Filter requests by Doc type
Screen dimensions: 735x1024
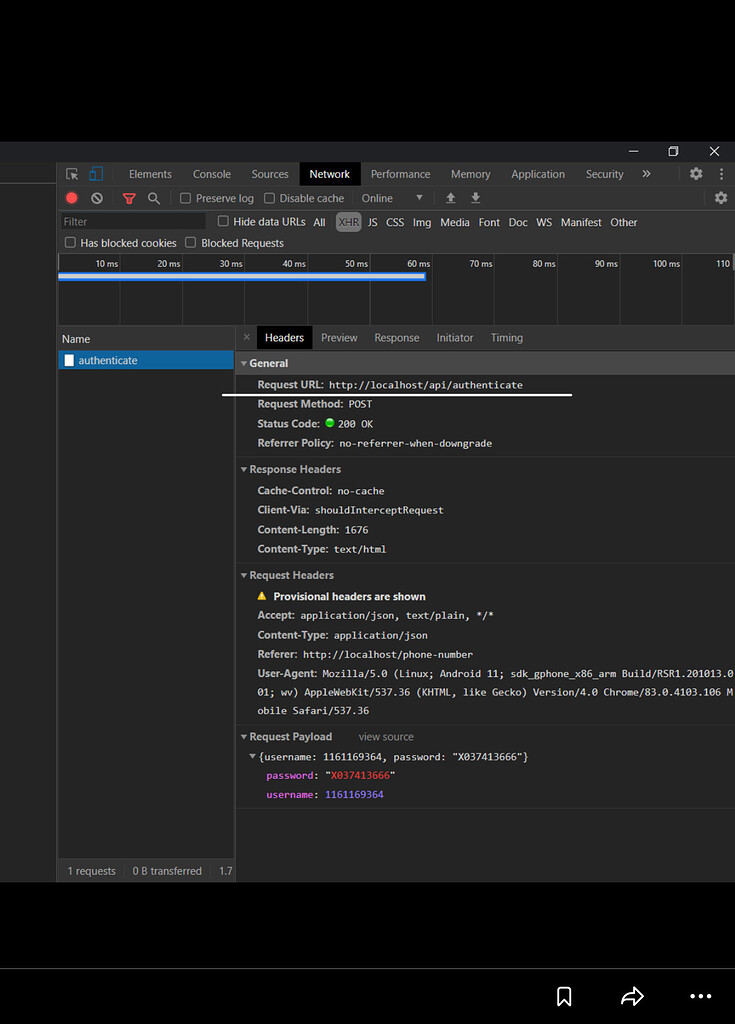(x=518, y=222)
